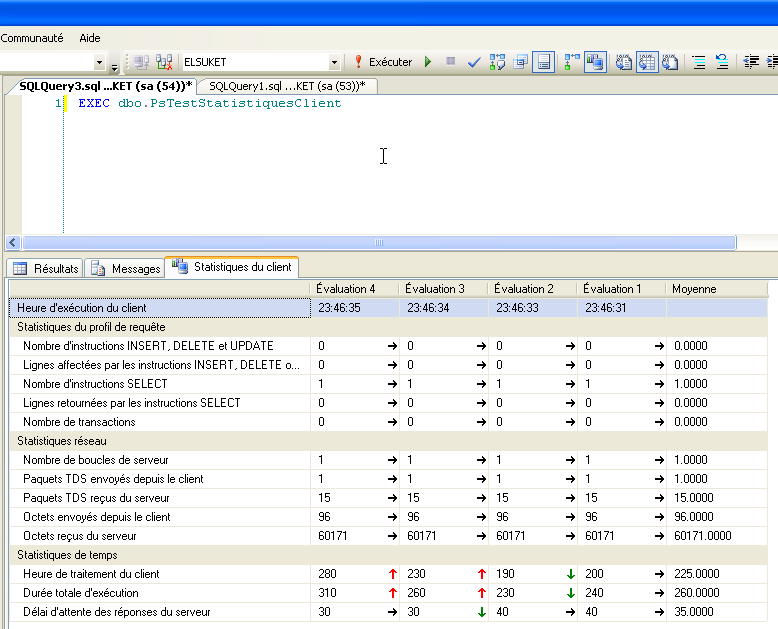778x629 pixels.
Task: Click the Parse query checkmark icon
Action: [x=474, y=62]
